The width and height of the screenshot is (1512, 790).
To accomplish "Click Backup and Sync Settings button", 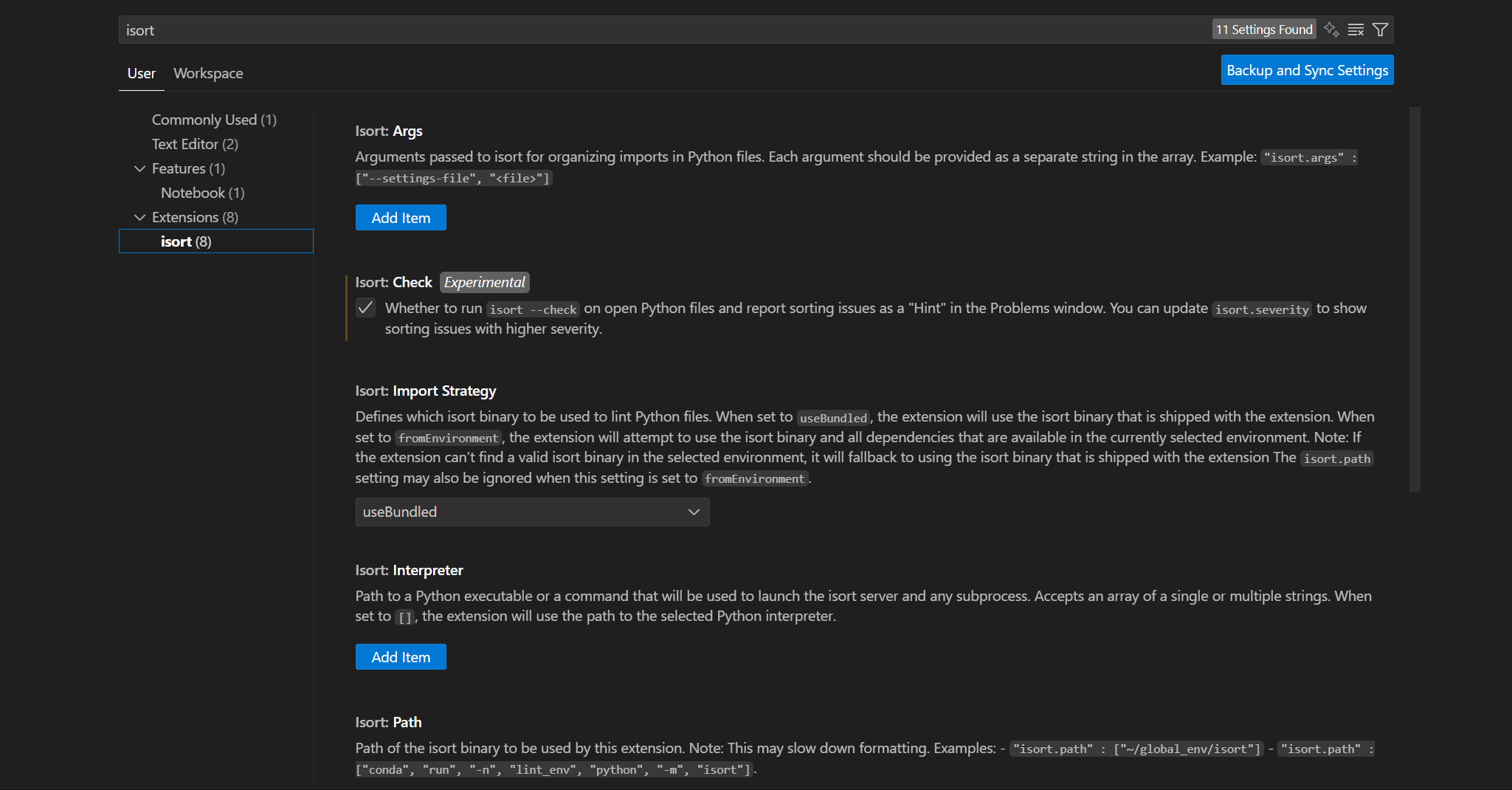I will pos(1307,70).
